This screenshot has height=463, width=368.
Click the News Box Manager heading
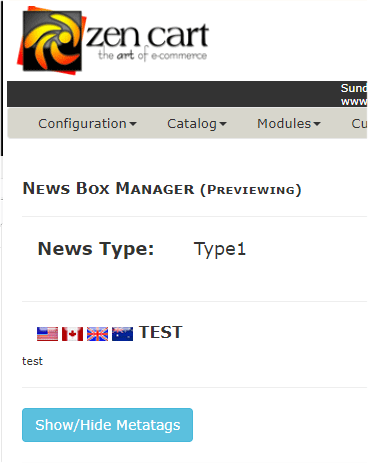(162, 189)
